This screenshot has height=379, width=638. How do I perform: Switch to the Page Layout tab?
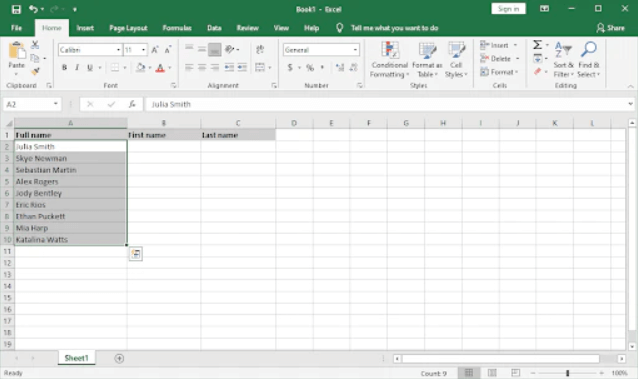click(x=128, y=28)
